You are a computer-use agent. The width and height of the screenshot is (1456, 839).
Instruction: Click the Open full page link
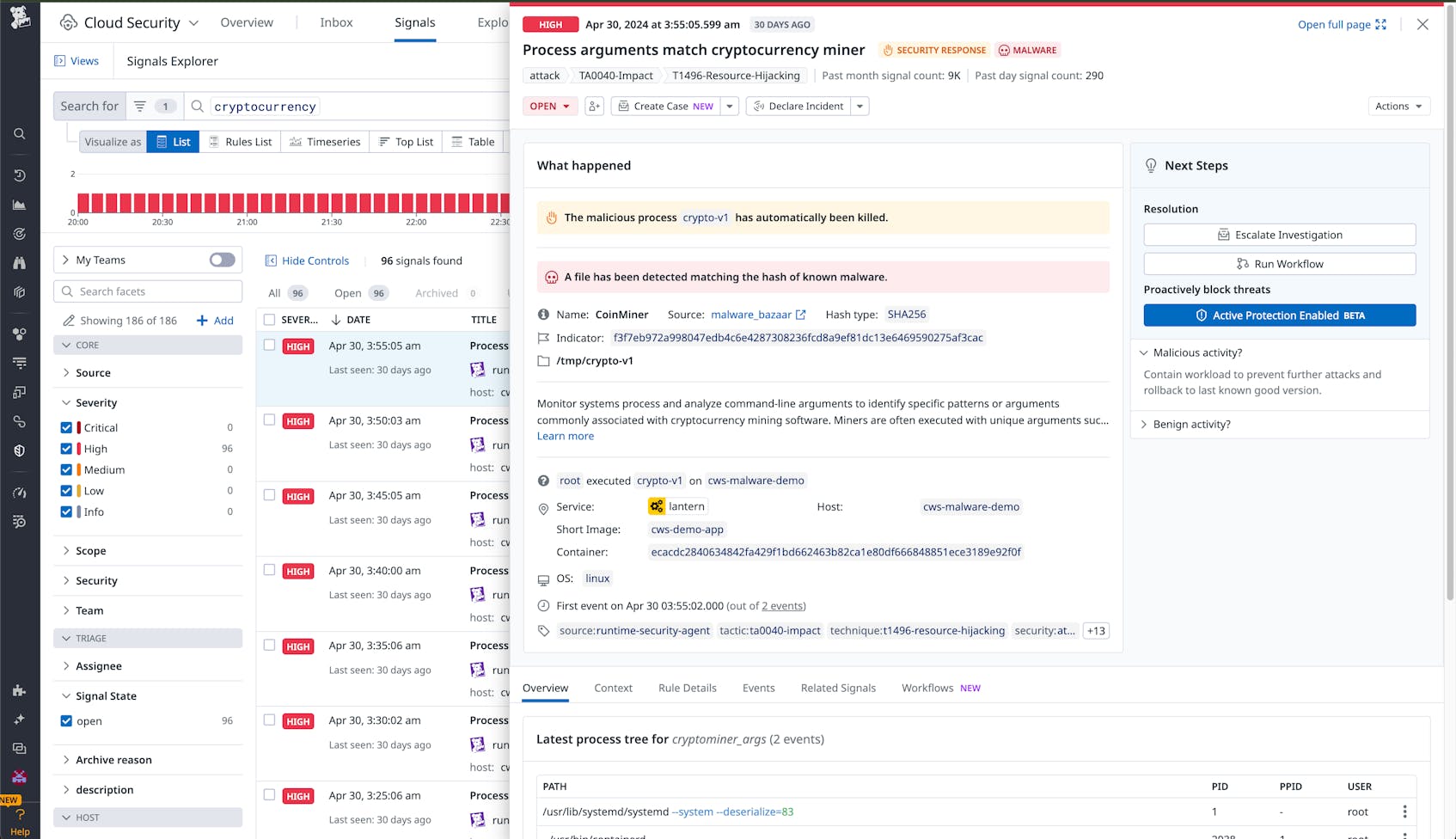1334,24
